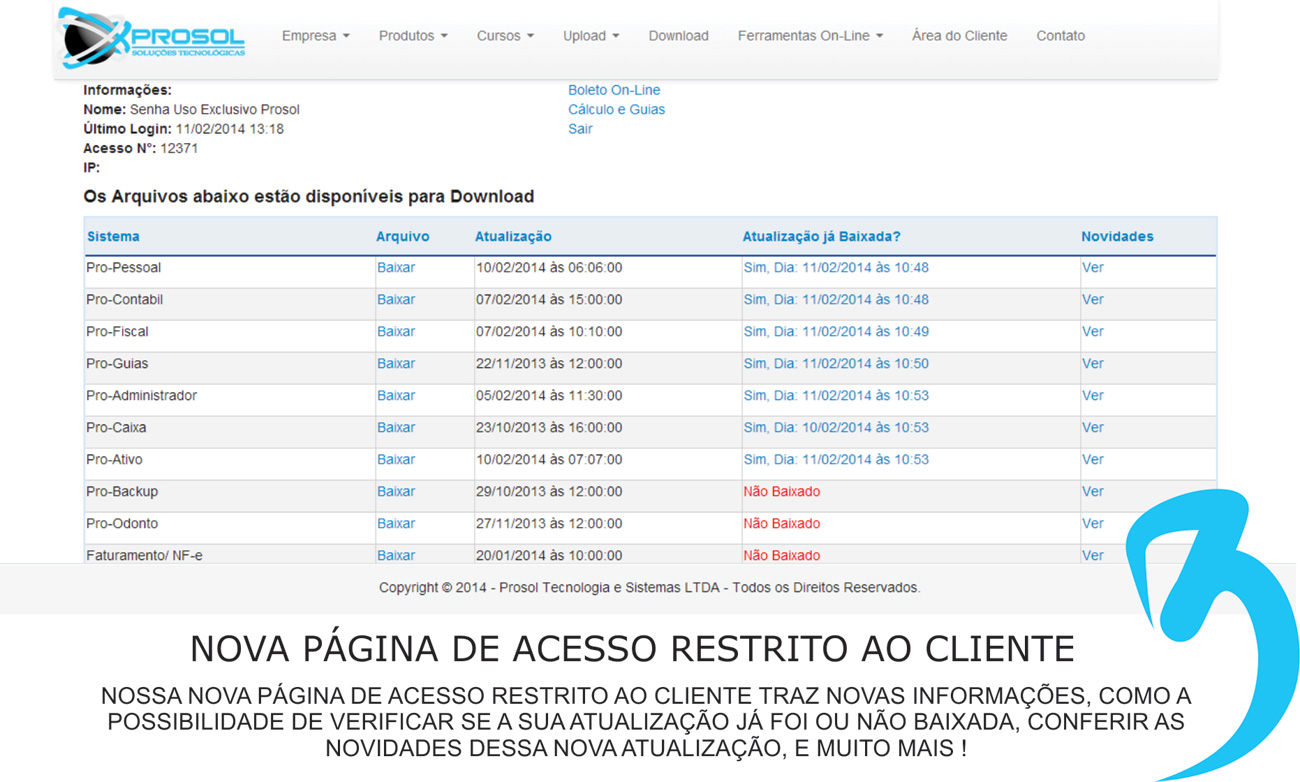Open the Empresa dropdown menu
The height and width of the screenshot is (782, 1300).
pyautogui.click(x=315, y=36)
